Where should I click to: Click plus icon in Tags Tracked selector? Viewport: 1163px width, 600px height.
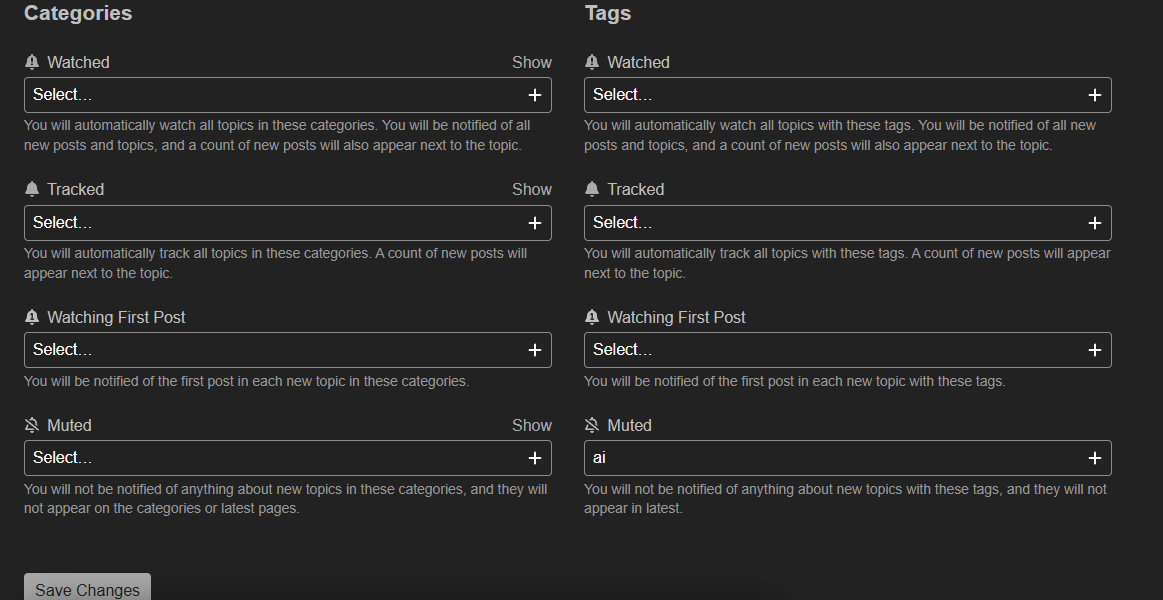coord(1095,223)
